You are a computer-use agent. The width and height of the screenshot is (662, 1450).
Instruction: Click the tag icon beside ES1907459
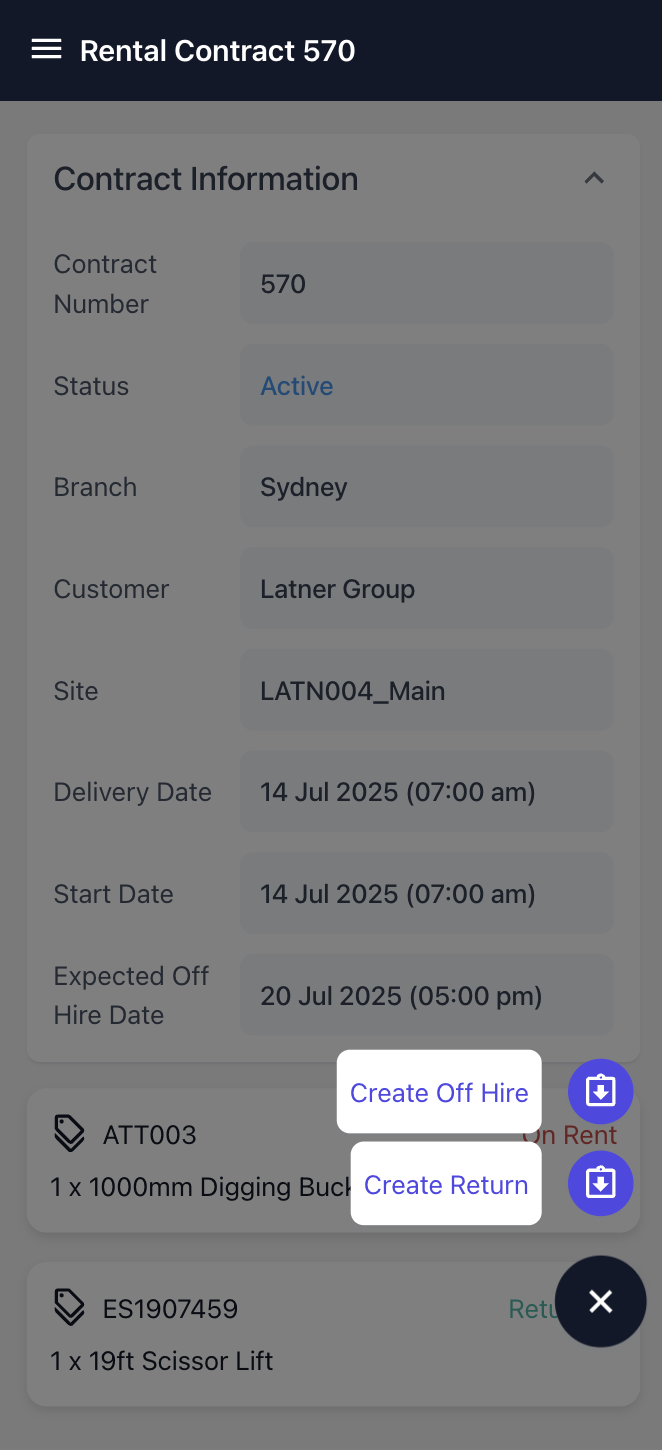pyautogui.click(x=69, y=1308)
